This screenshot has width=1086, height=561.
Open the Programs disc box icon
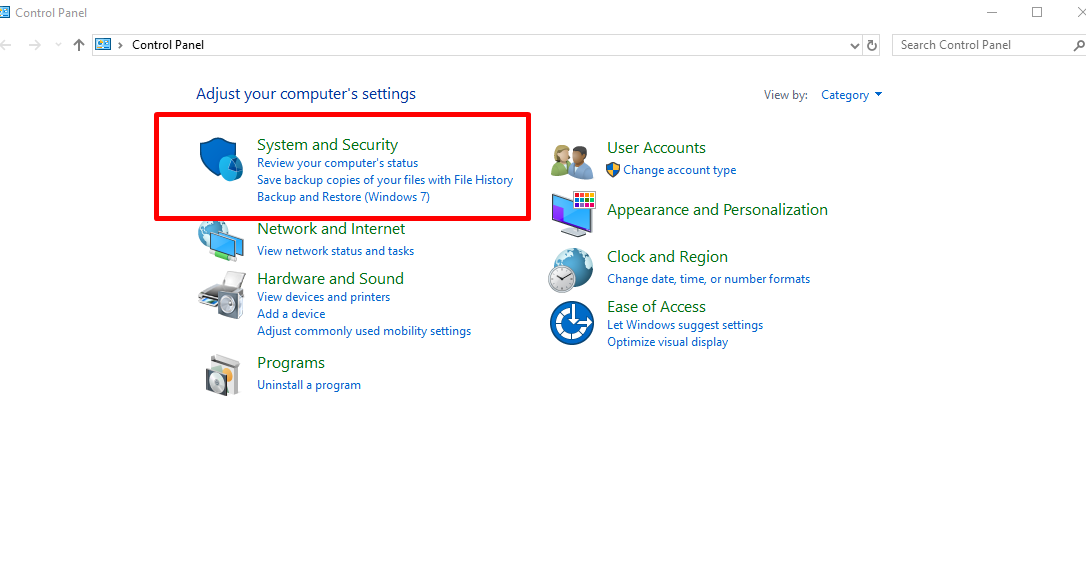[x=224, y=375]
